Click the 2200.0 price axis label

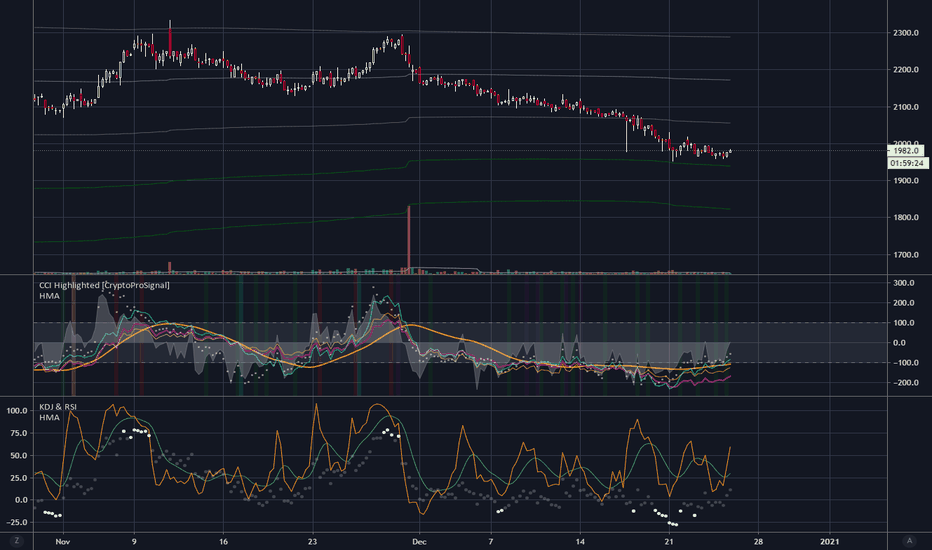(906, 70)
